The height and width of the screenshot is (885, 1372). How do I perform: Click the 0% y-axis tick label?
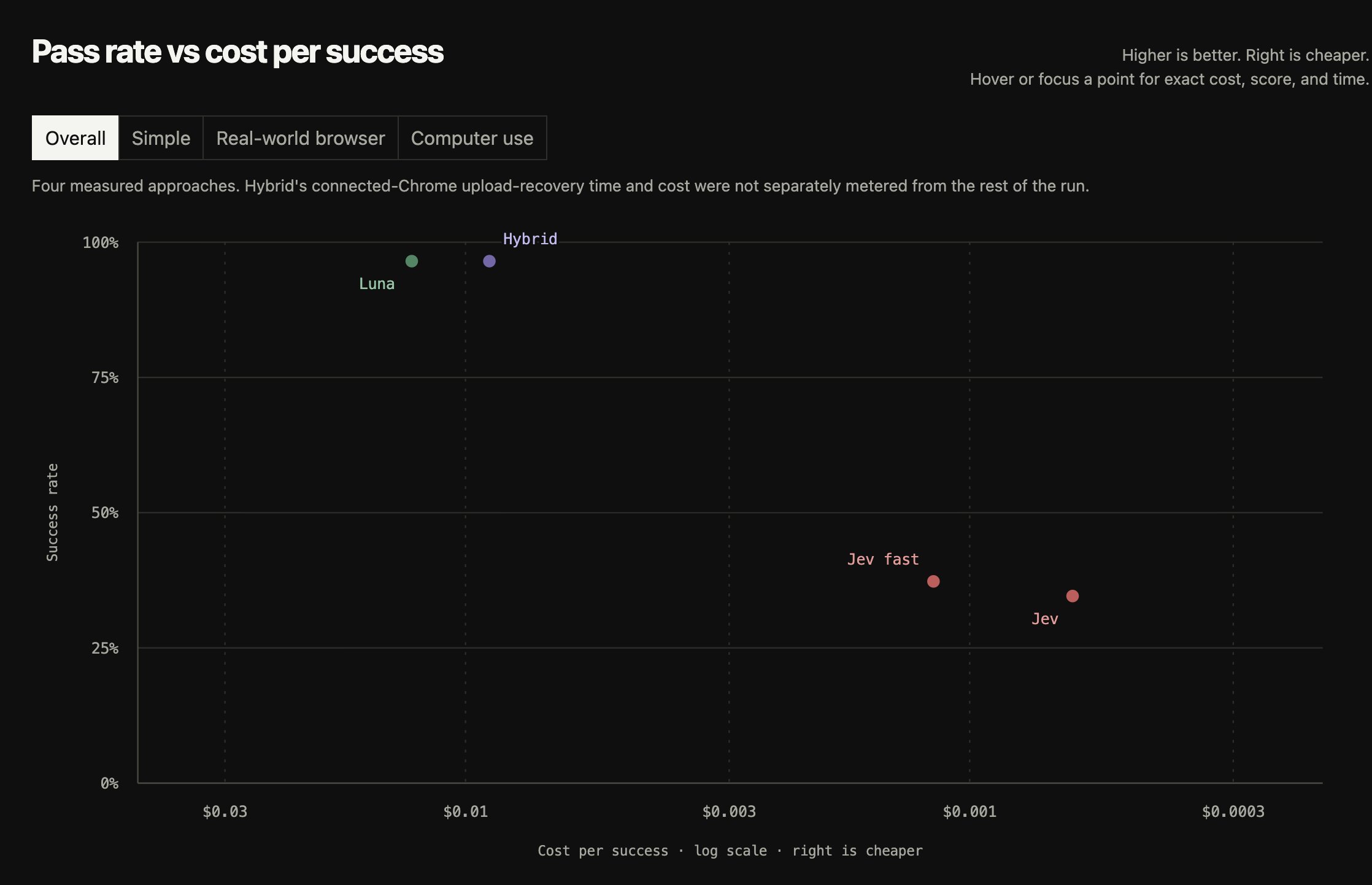pyautogui.click(x=110, y=783)
